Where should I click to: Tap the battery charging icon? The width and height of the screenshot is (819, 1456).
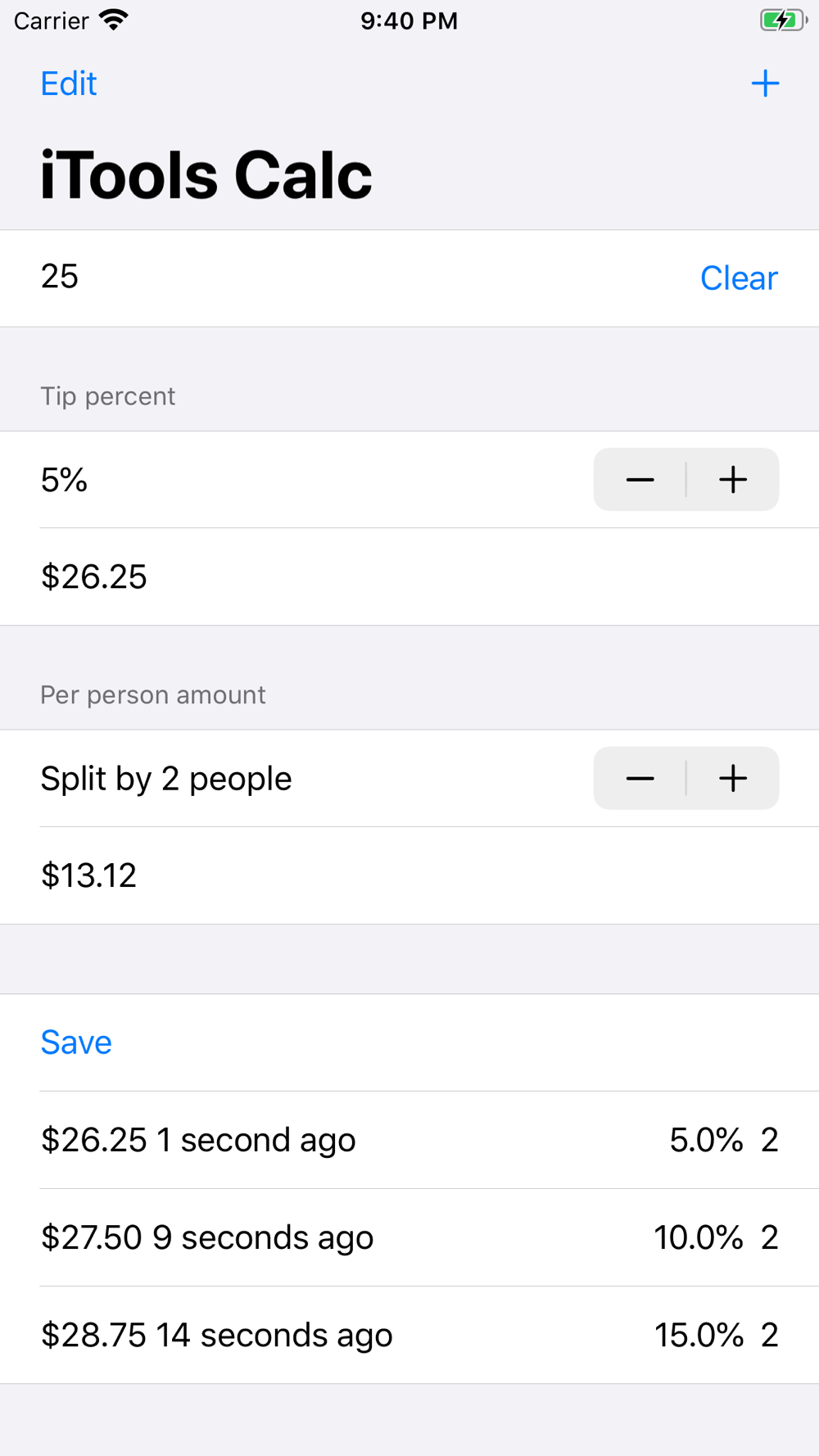tap(784, 20)
